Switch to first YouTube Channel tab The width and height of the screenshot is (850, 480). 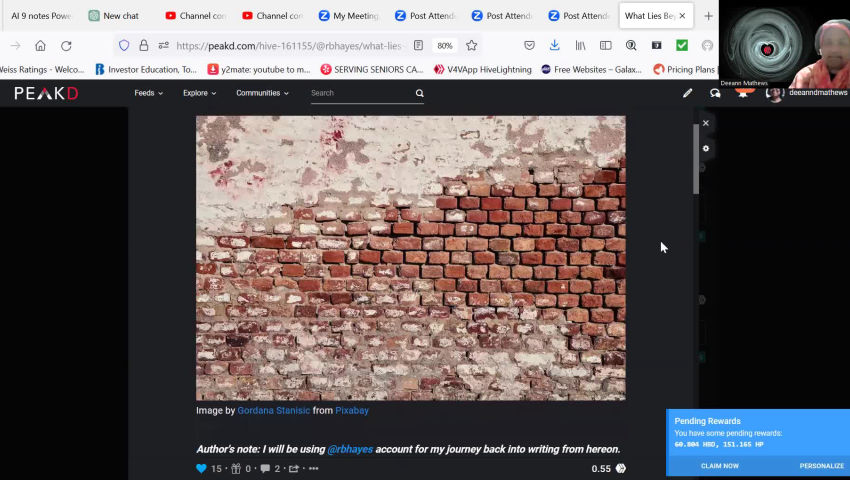pos(196,16)
